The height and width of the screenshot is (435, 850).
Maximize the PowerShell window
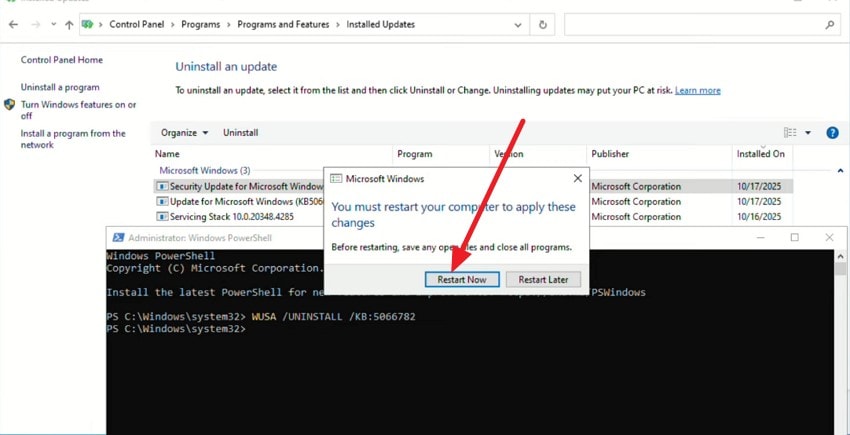[795, 238]
